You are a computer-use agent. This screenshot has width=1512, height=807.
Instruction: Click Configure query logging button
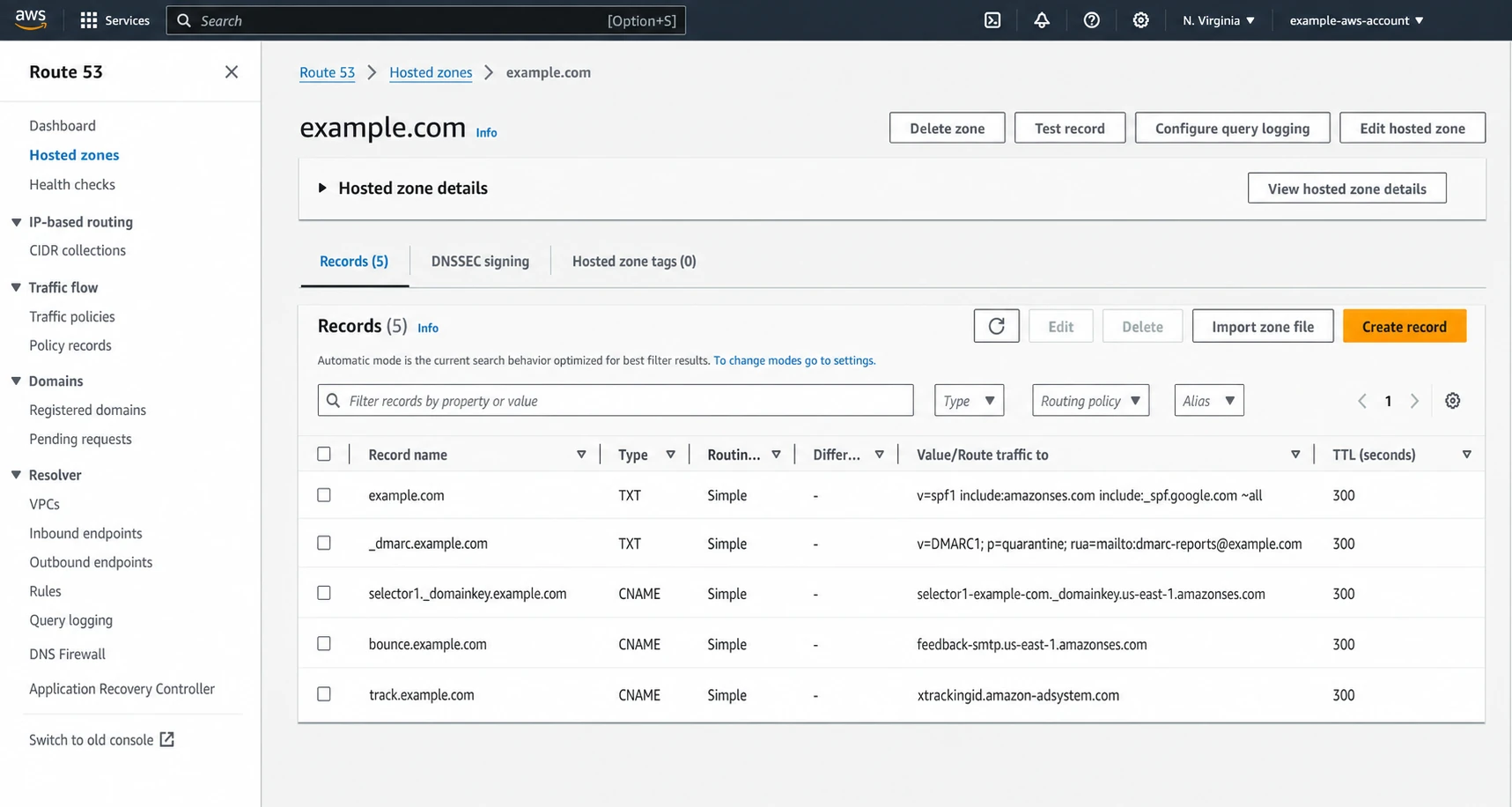coord(1232,128)
